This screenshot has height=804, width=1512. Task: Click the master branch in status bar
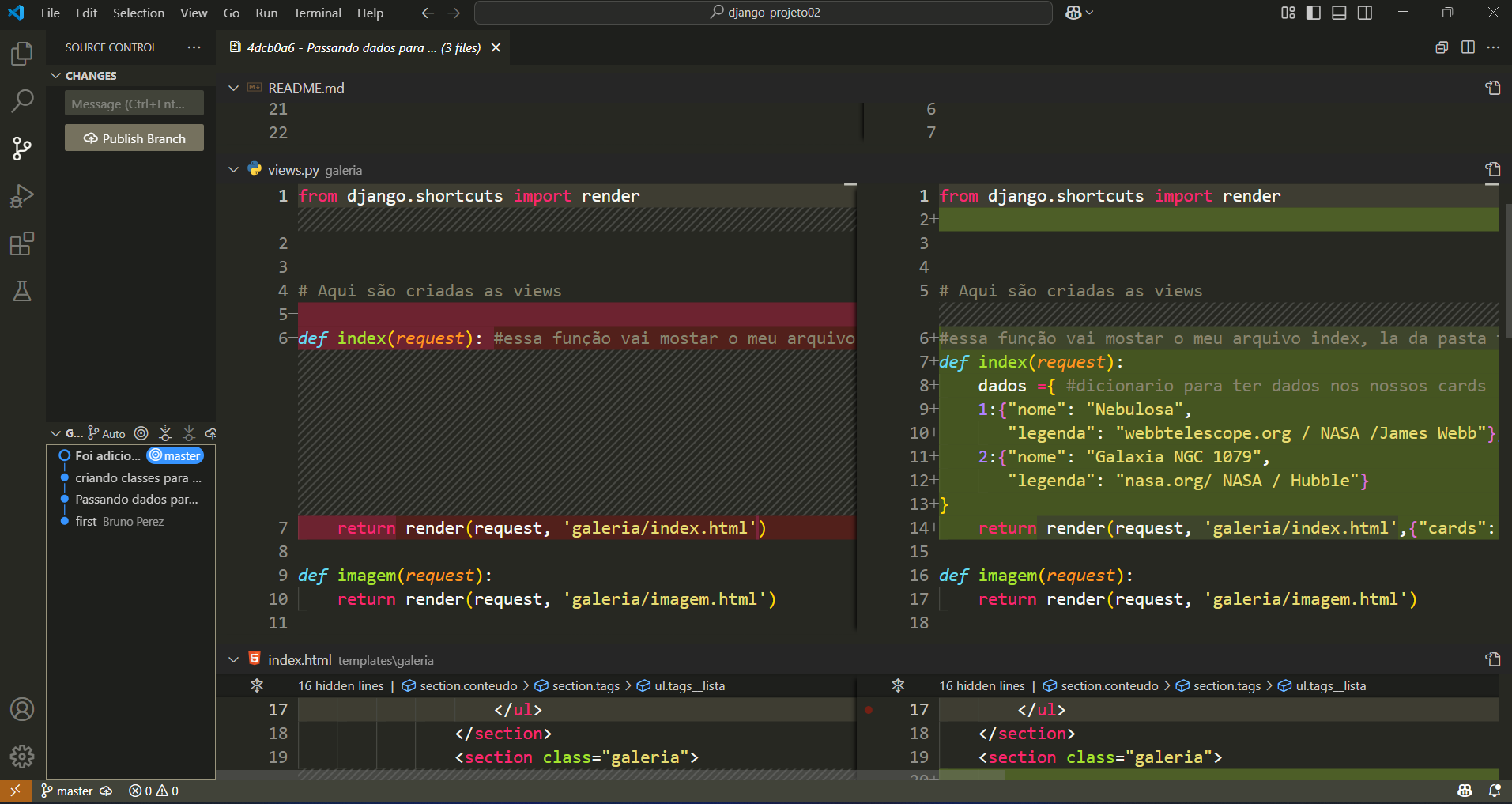point(67,791)
